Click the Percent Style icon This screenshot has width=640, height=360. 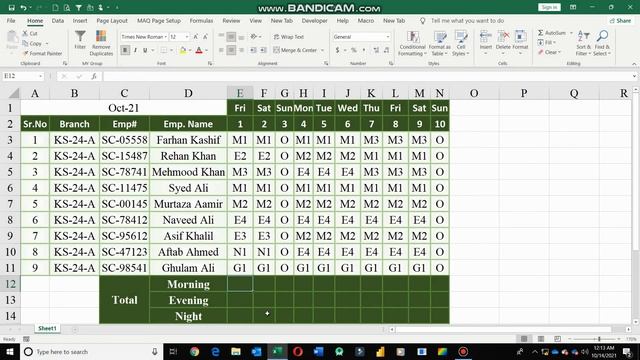[x=354, y=50]
